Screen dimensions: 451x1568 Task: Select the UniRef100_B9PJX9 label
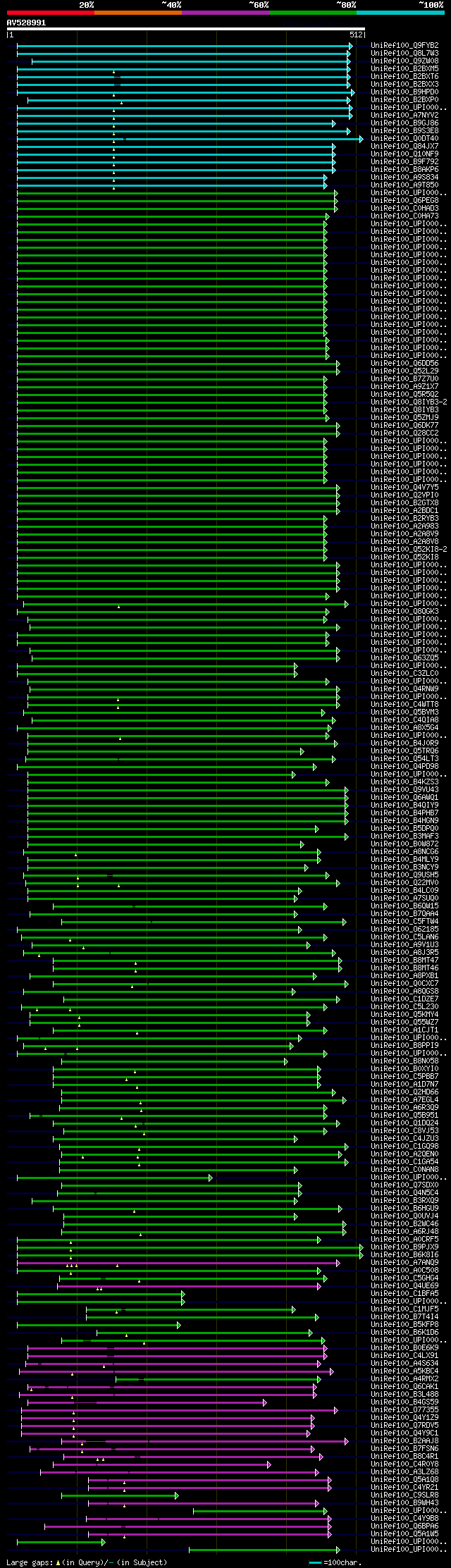coord(404,1247)
